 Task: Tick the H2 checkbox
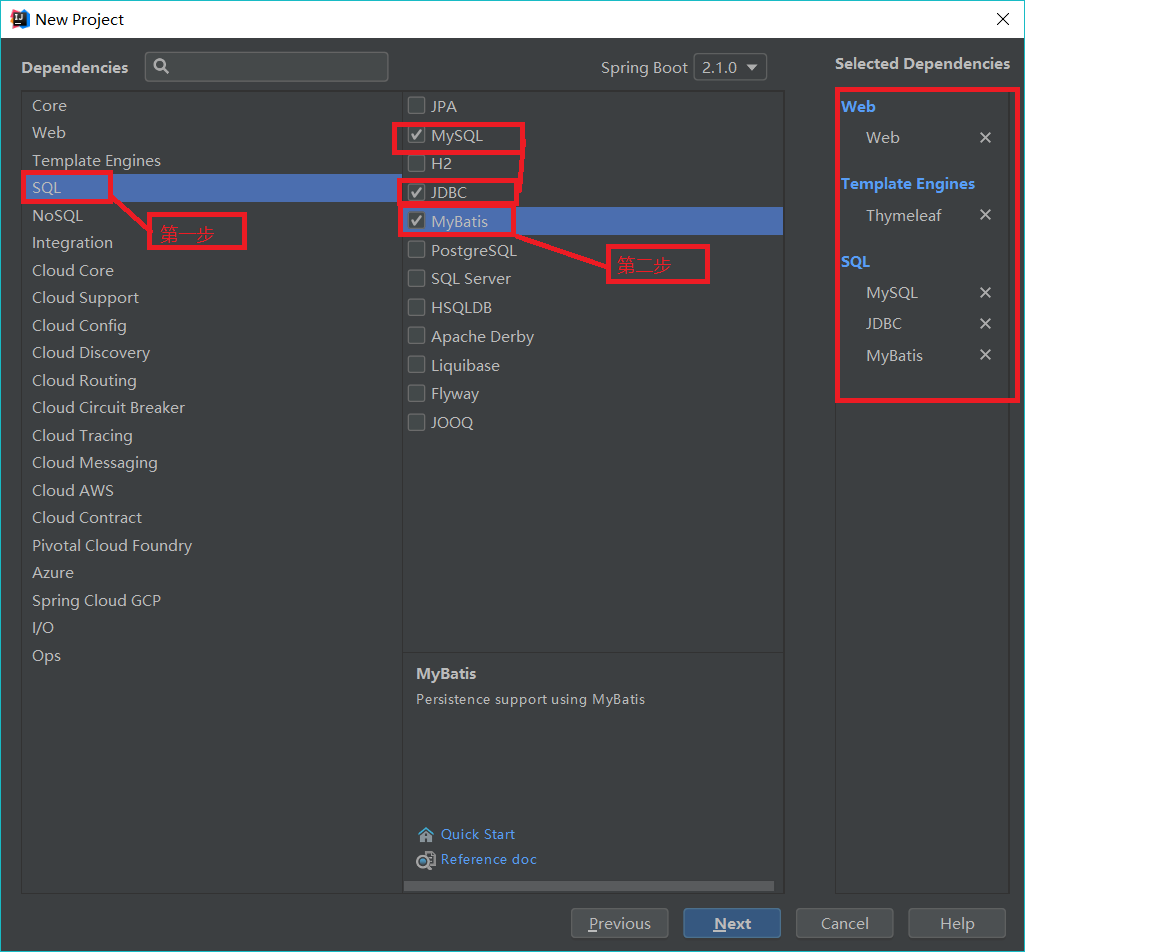tap(417, 162)
